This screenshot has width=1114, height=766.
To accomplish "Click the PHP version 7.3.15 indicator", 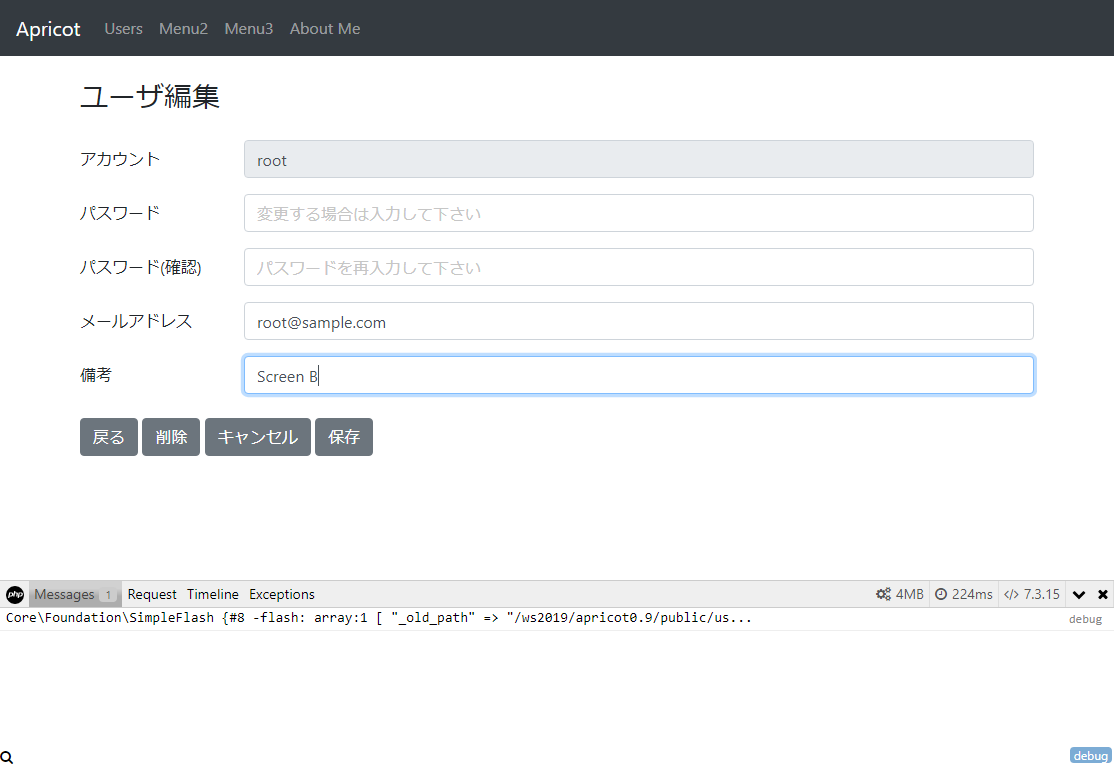I will [x=1032, y=594].
